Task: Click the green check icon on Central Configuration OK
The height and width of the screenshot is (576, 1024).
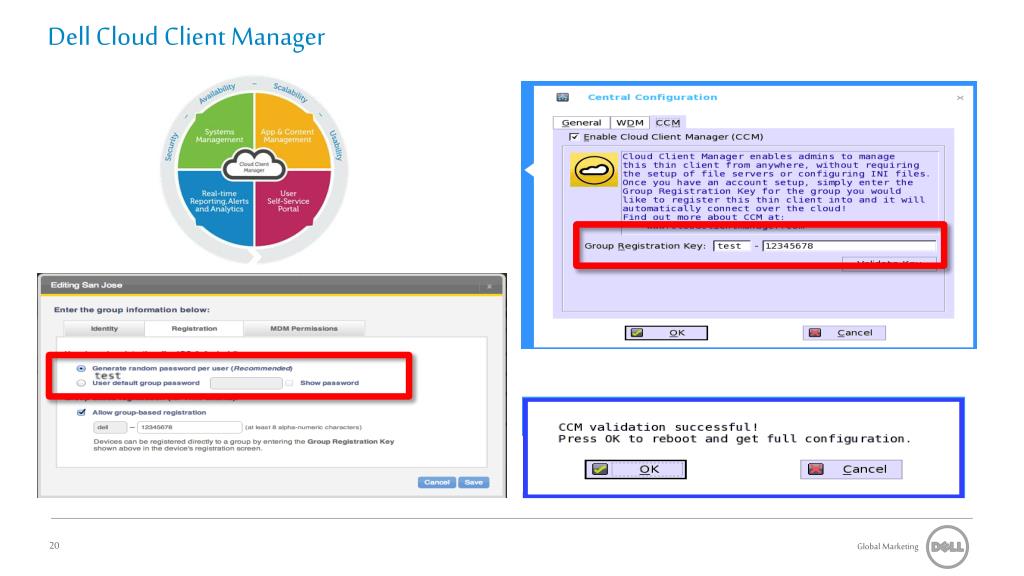Action: [637, 333]
